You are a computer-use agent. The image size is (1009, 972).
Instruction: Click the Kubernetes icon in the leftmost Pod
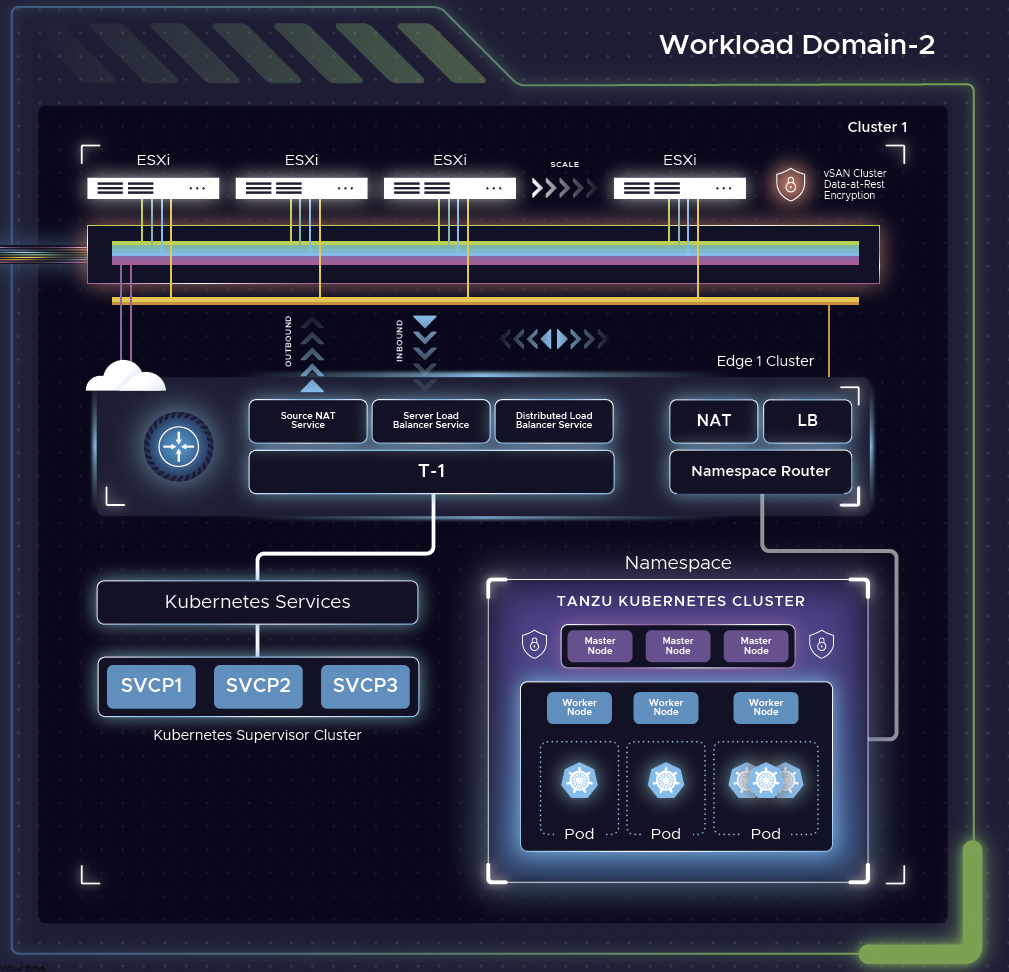pos(579,781)
